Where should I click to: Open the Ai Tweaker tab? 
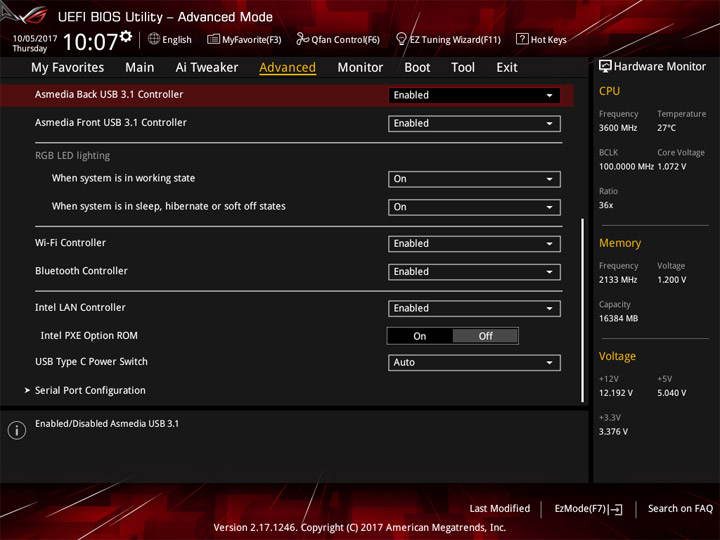(x=207, y=68)
